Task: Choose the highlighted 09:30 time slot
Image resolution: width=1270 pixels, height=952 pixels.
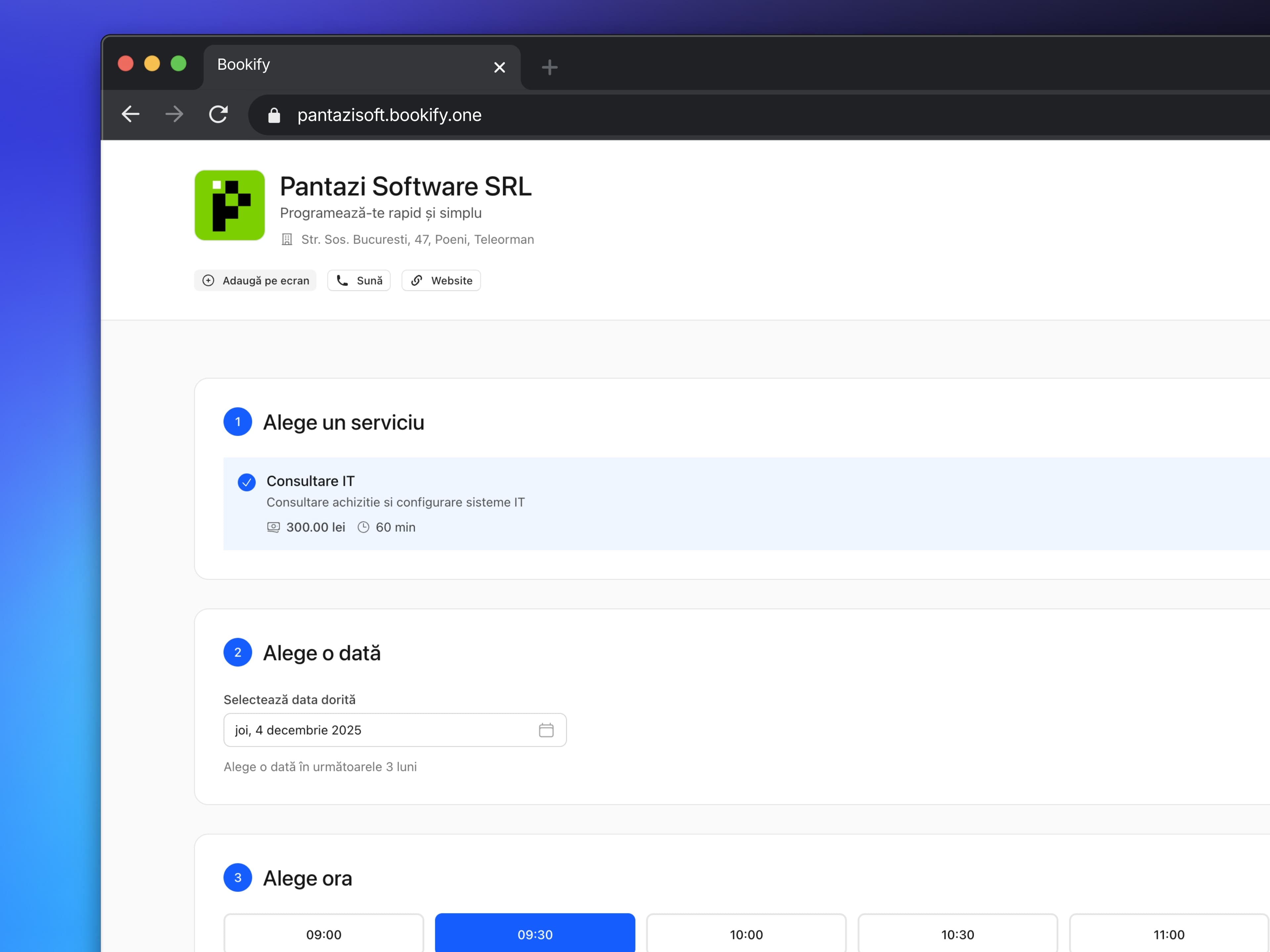Action: (534, 934)
